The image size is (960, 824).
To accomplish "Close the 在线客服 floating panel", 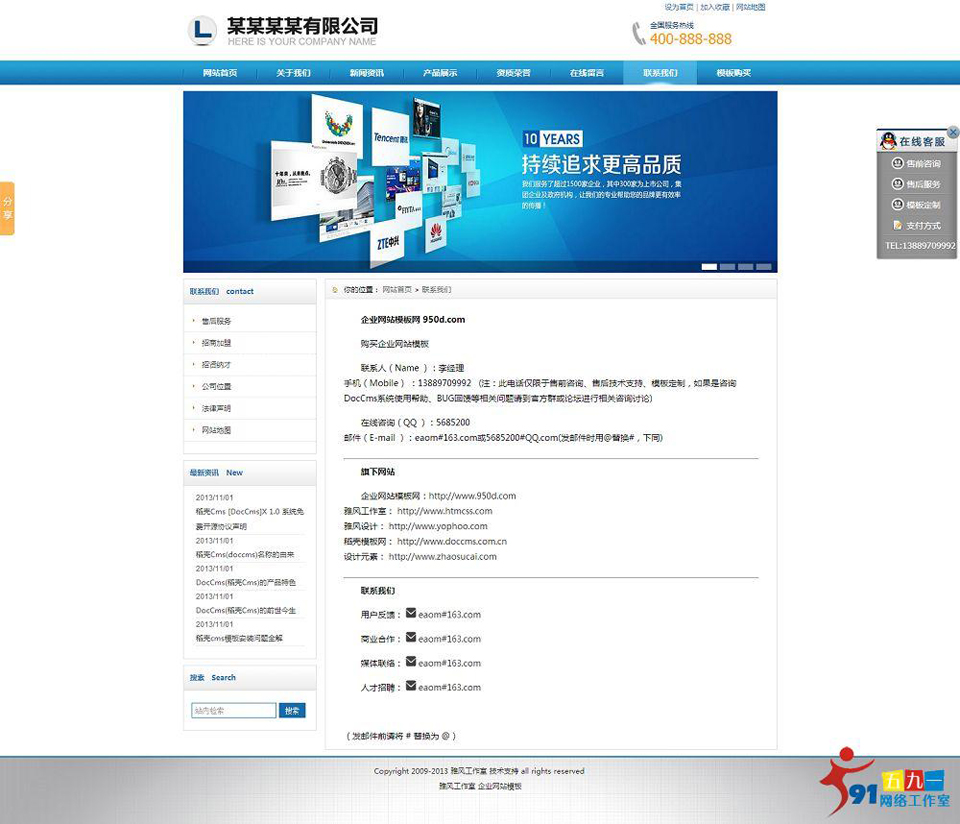I will pos(953,132).
